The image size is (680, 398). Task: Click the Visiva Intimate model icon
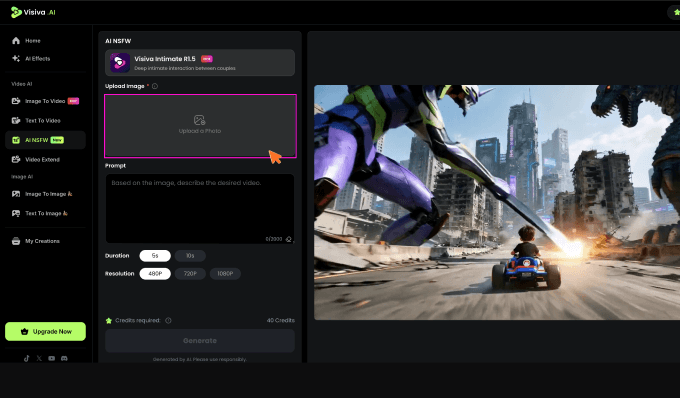point(120,63)
